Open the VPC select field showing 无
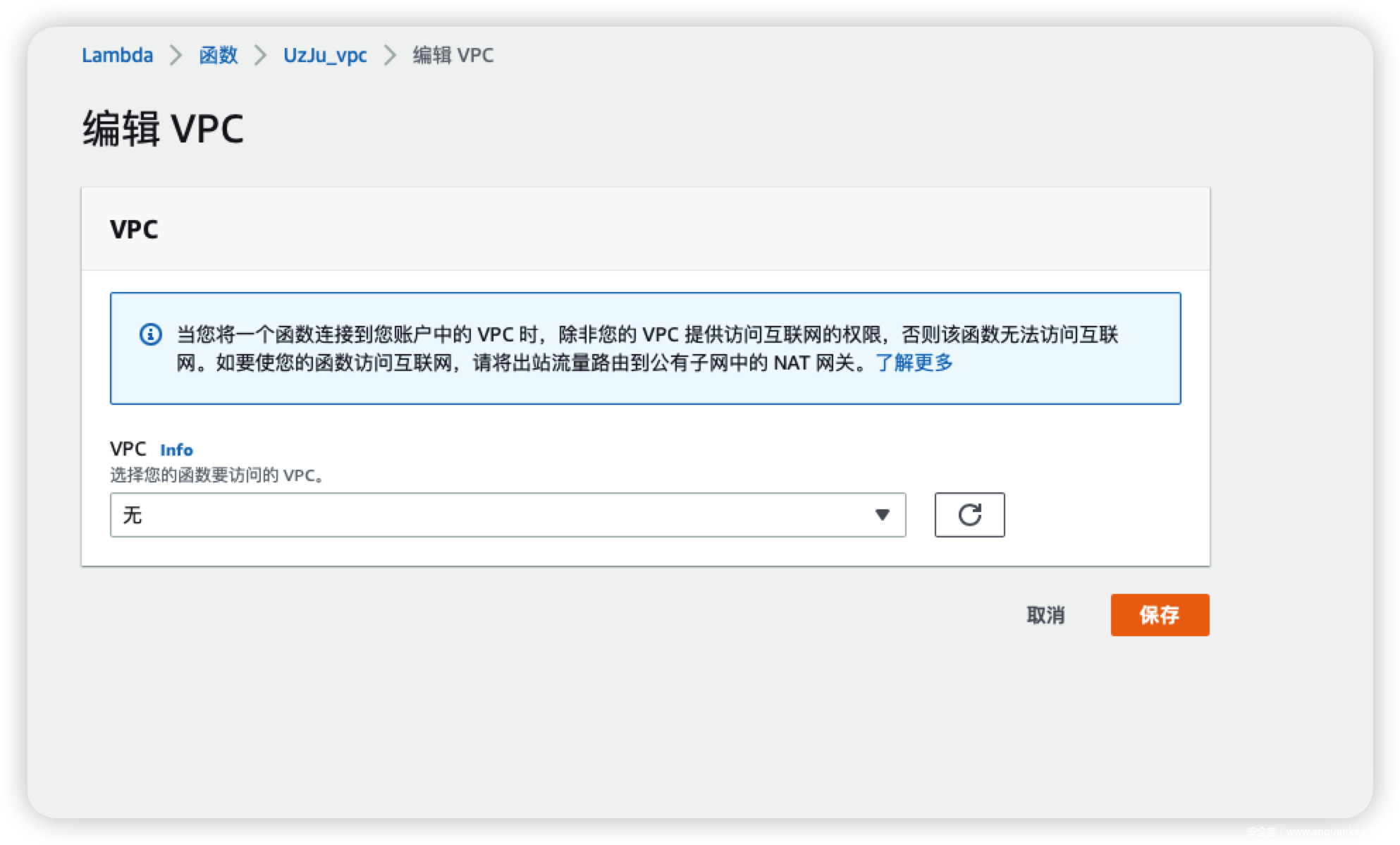Image resolution: width=1400 pixels, height=845 pixels. 493,515
